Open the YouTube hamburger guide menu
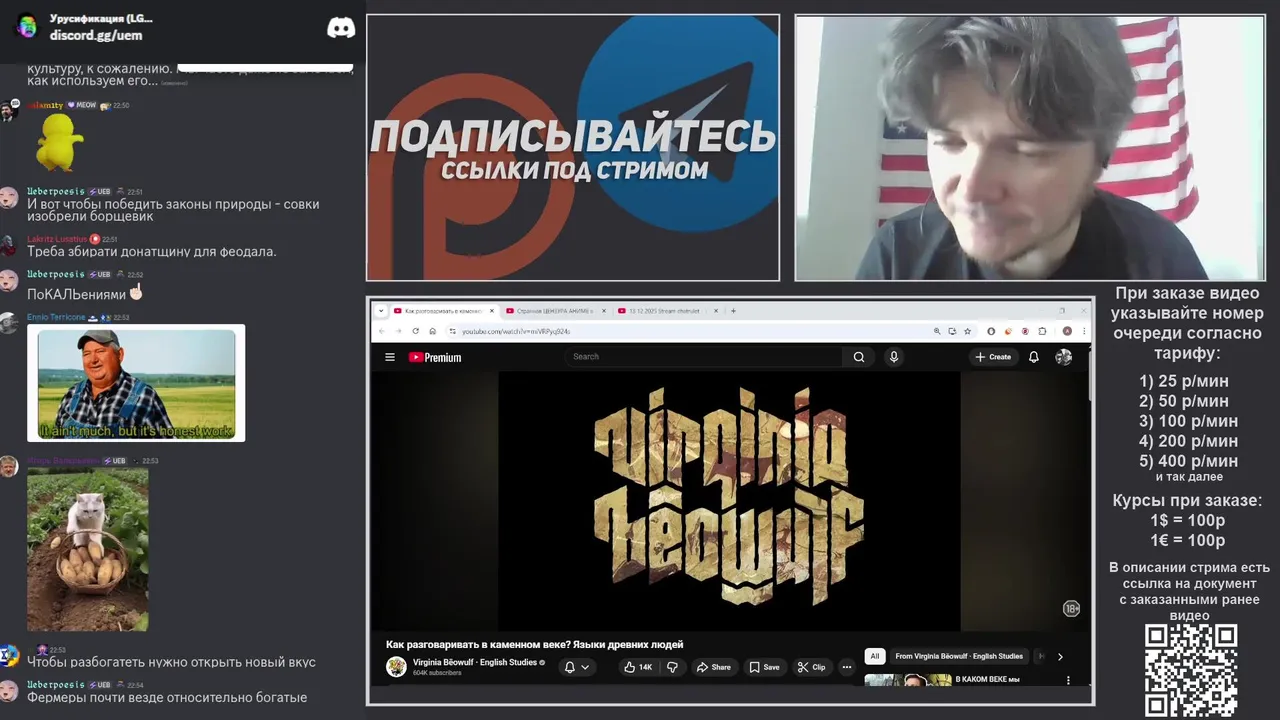Viewport: 1280px width, 720px height. pos(390,357)
